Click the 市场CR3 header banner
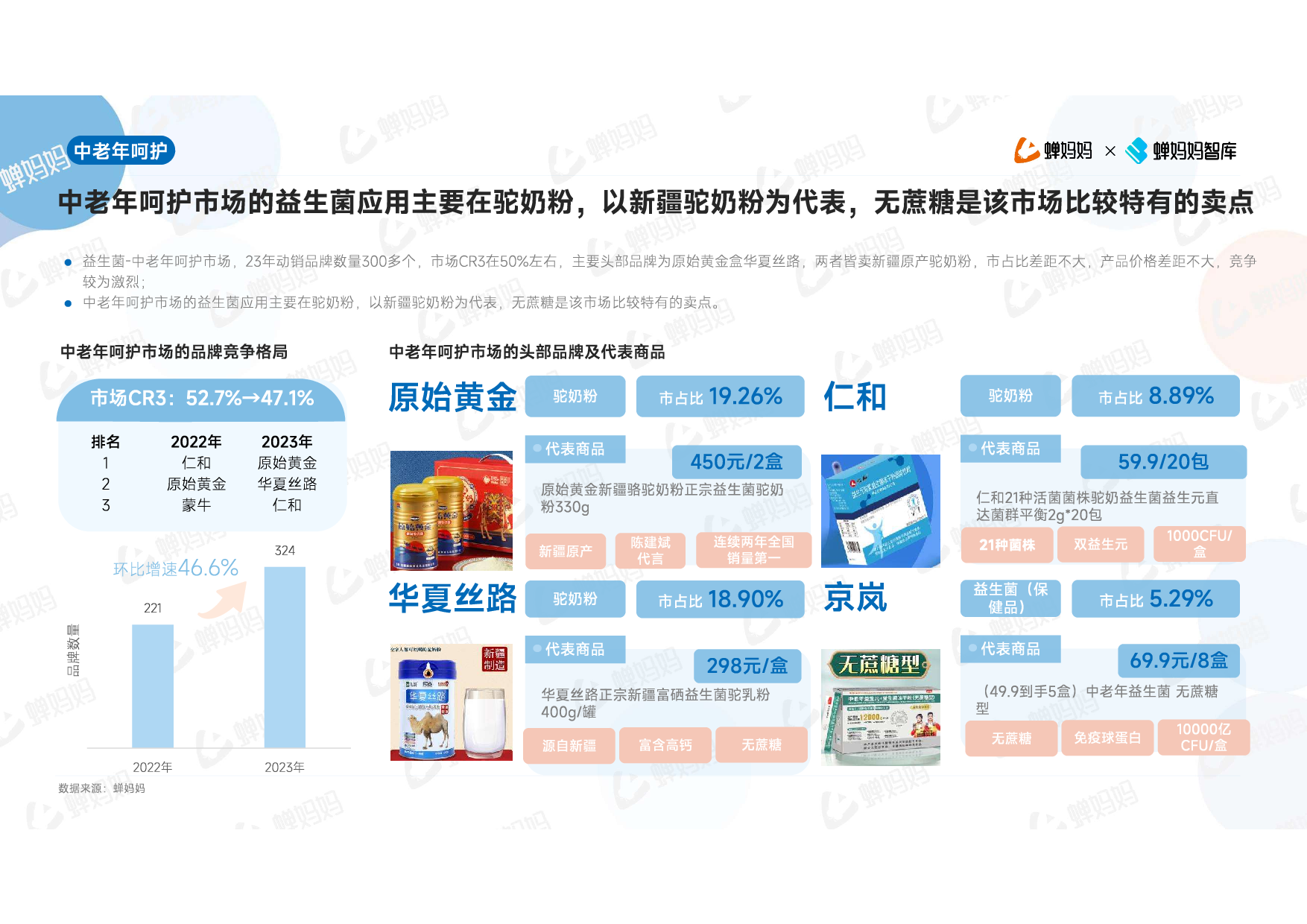The width and height of the screenshot is (1307, 924). click(201, 399)
